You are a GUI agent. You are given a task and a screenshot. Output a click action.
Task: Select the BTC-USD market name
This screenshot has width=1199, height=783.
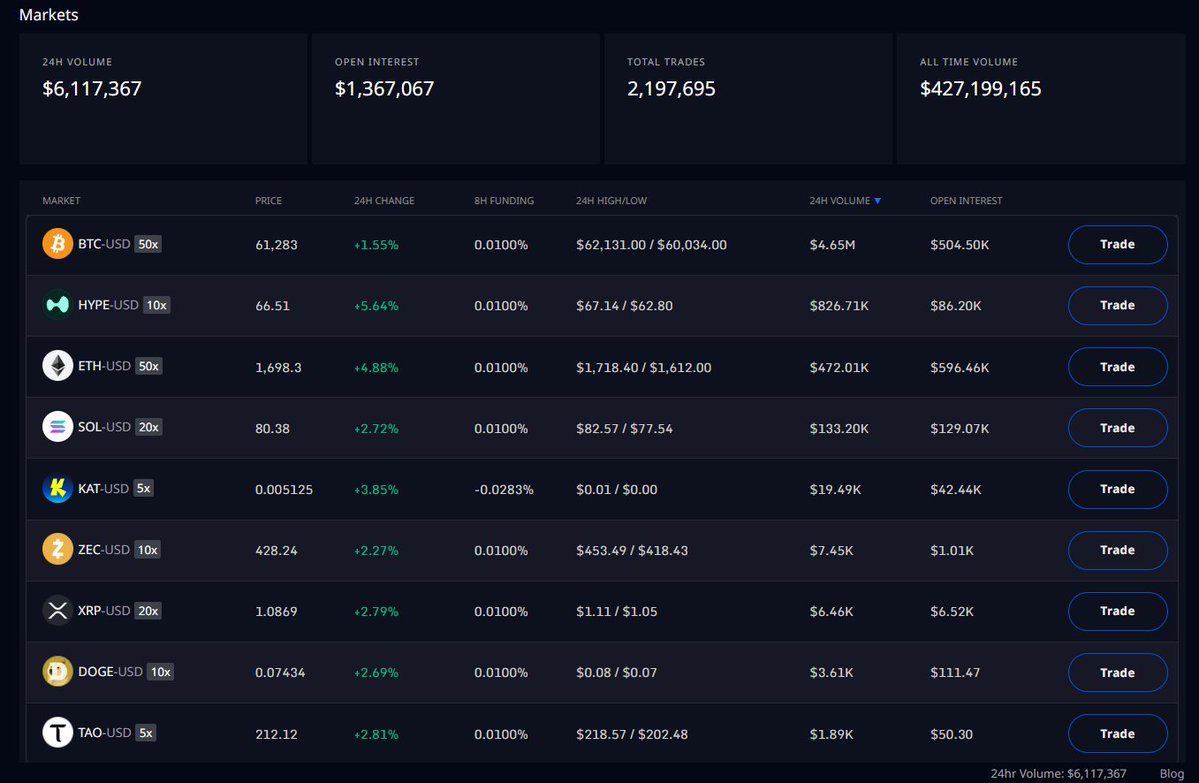[x=104, y=244]
